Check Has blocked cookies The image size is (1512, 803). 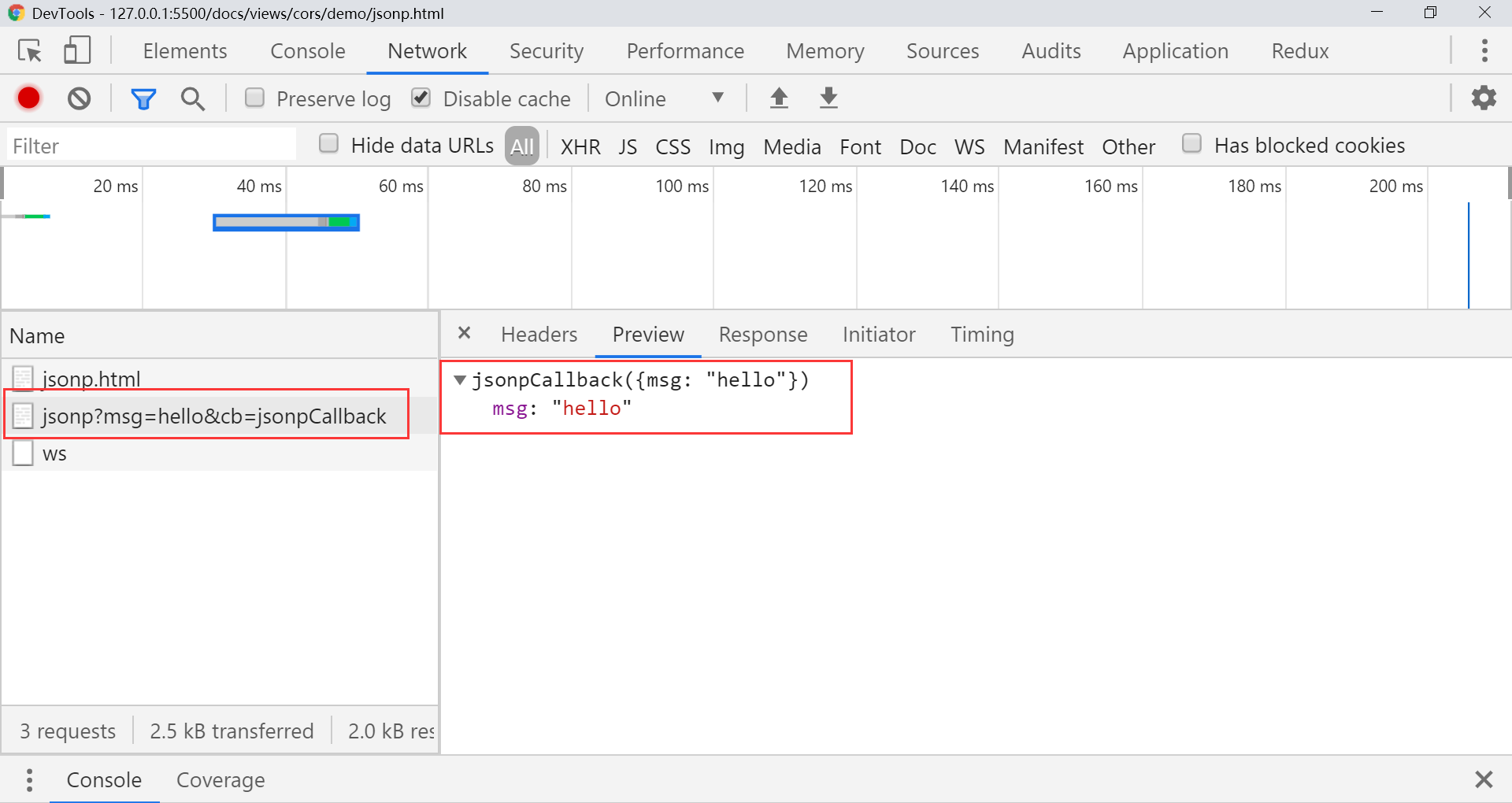click(1192, 143)
